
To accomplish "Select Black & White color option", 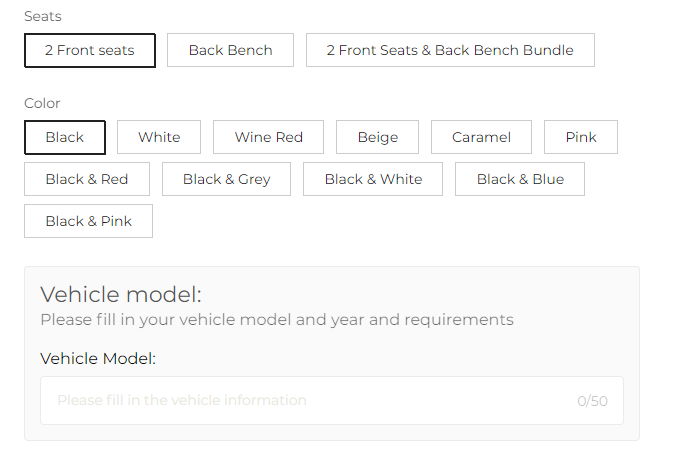I will tap(373, 179).
